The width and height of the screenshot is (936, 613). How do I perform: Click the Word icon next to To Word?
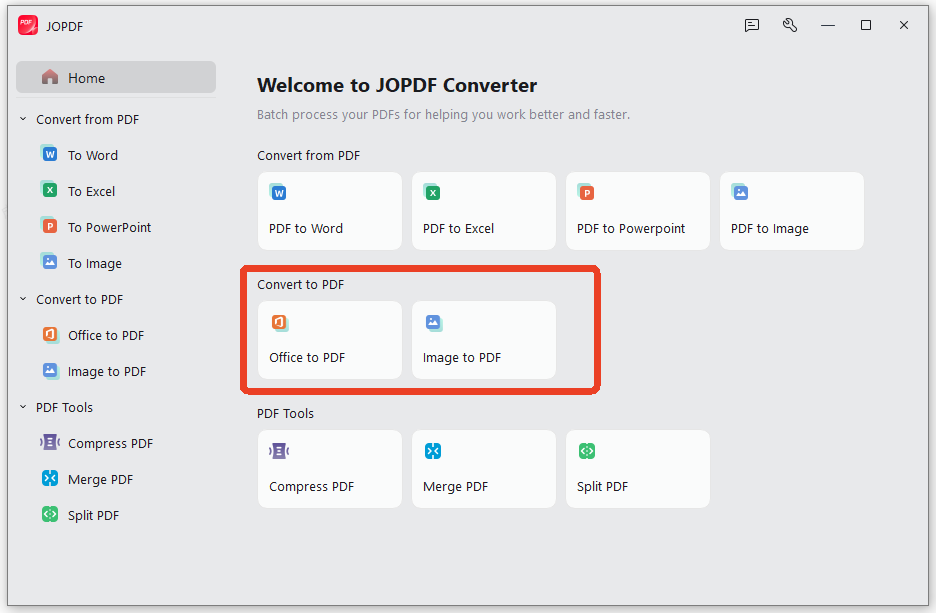50,154
